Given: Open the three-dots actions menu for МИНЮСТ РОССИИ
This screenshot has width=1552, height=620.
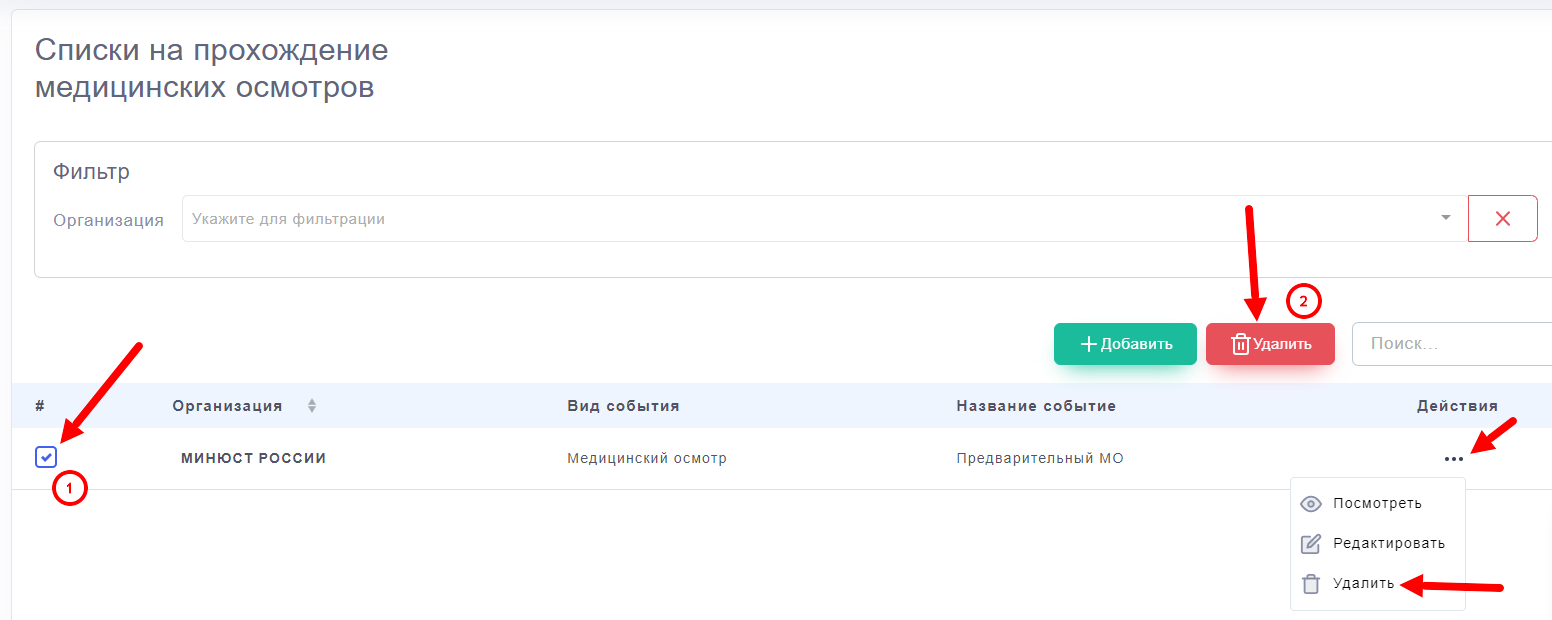Looking at the screenshot, I should 1453,459.
